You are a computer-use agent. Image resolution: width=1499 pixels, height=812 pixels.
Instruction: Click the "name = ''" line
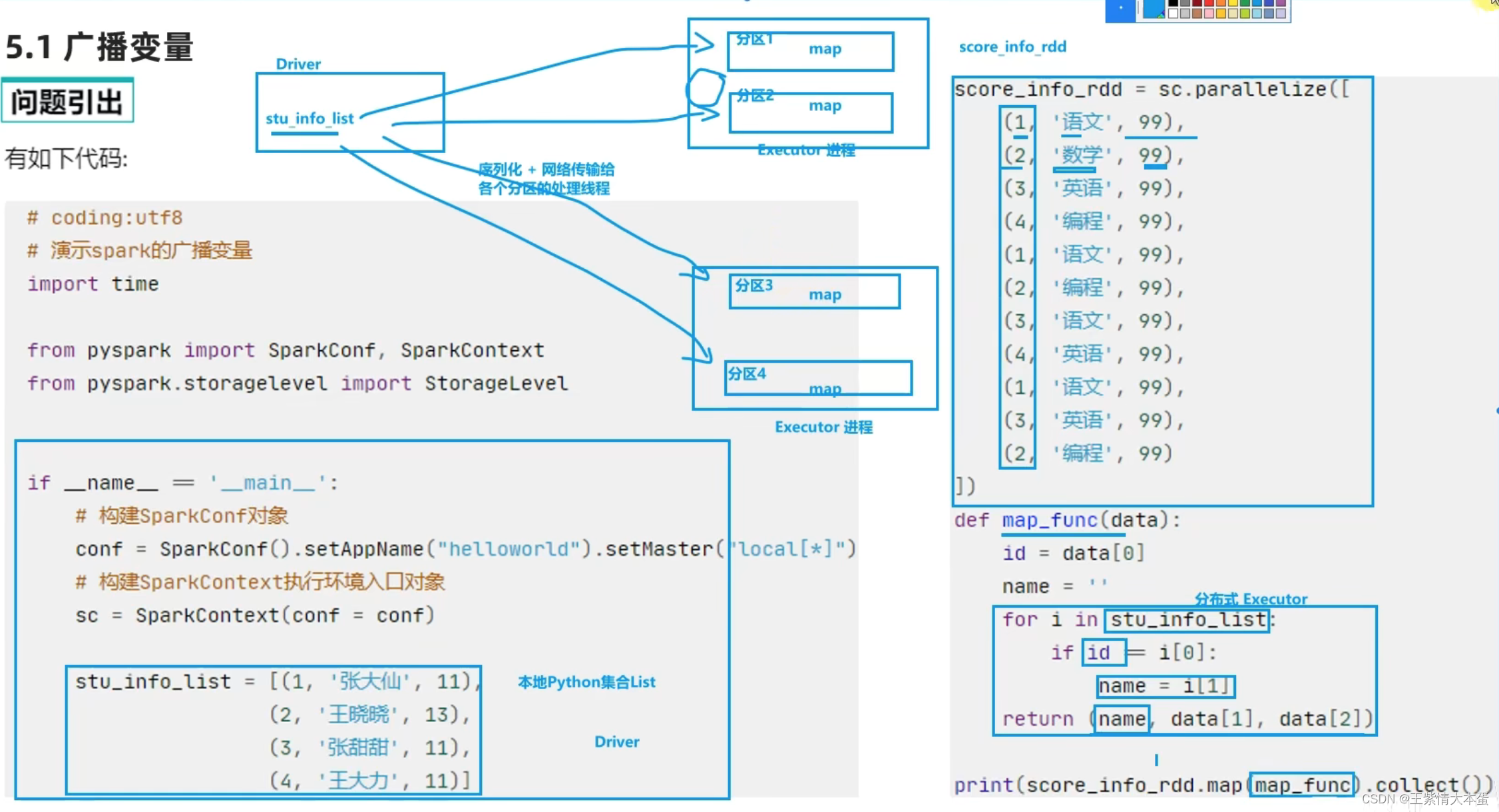coord(1056,586)
